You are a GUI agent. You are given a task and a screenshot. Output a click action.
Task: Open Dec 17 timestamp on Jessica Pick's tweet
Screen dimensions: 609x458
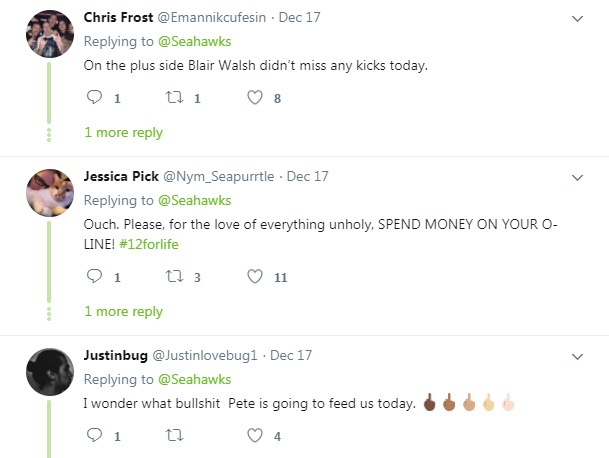[x=307, y=176]
